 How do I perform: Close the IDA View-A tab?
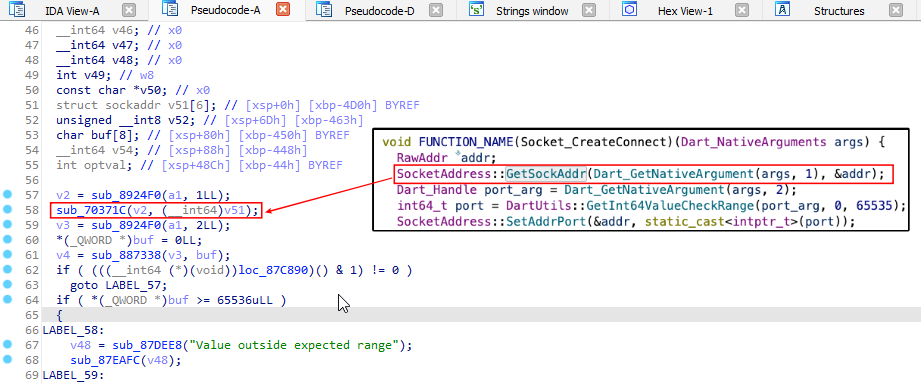point(129,10)
